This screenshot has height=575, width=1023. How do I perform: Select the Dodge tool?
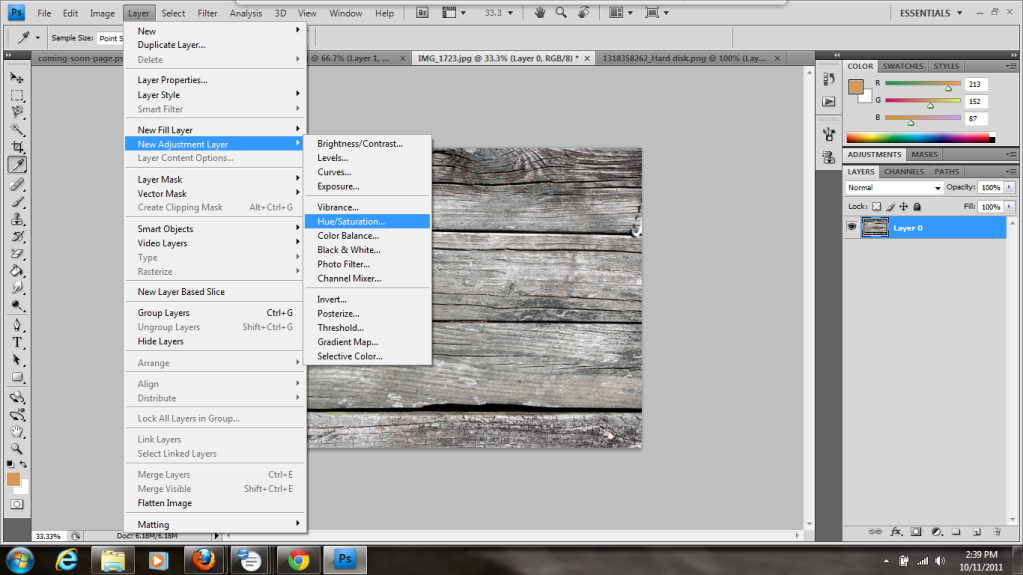[17, 305]
